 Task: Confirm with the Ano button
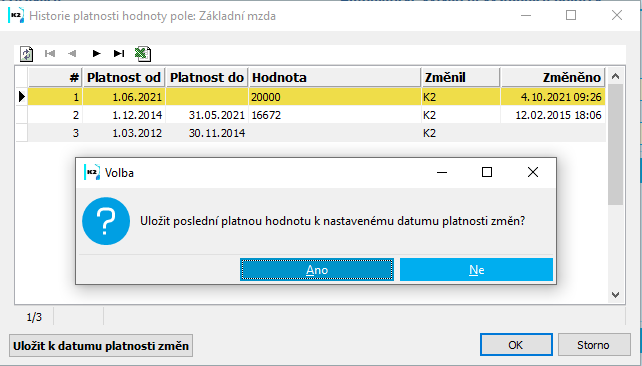click(317, 269)
